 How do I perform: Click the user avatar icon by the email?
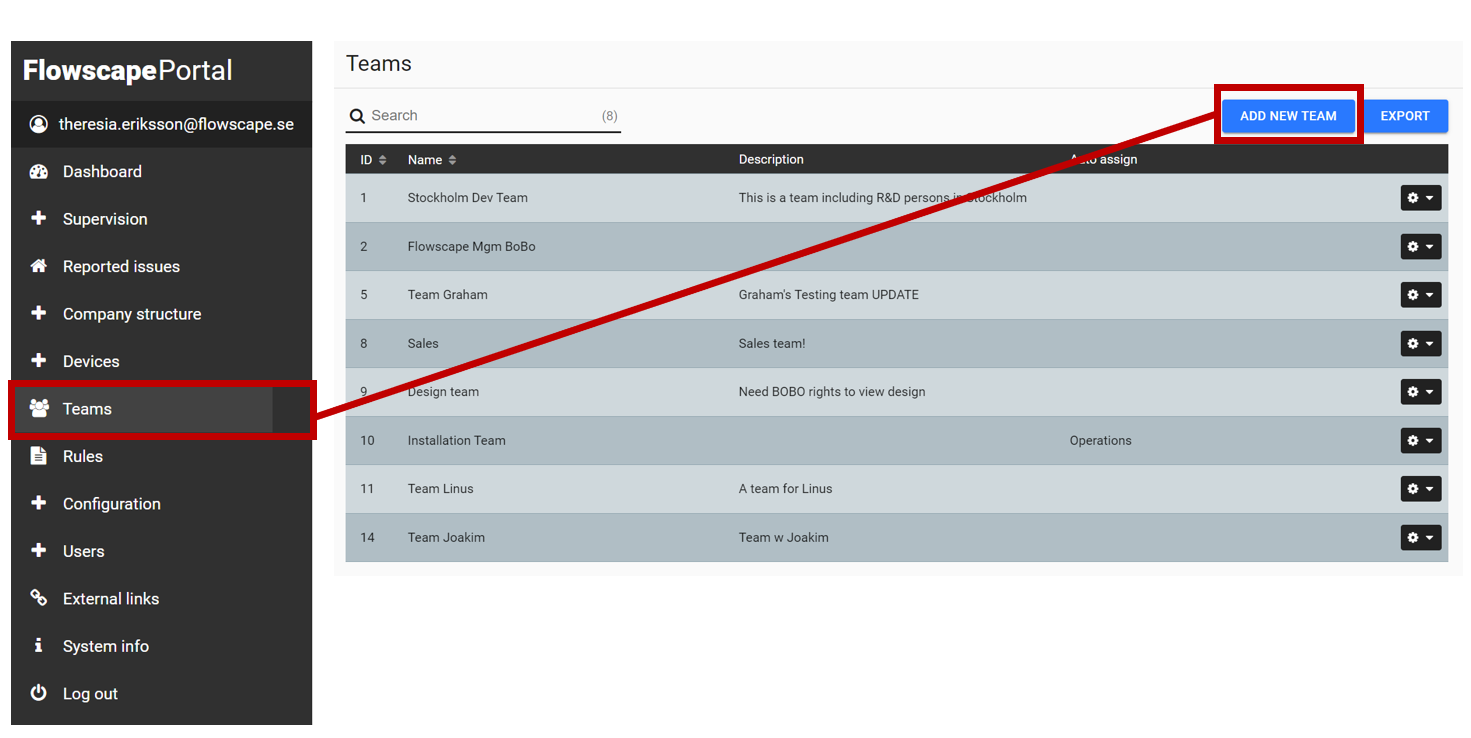39,124
